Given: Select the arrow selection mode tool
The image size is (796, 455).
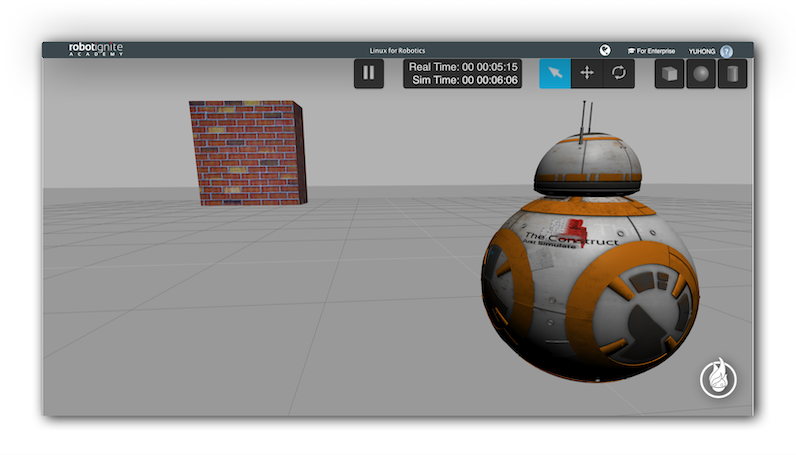Looking at the screenshot, I should pos(555,73).
